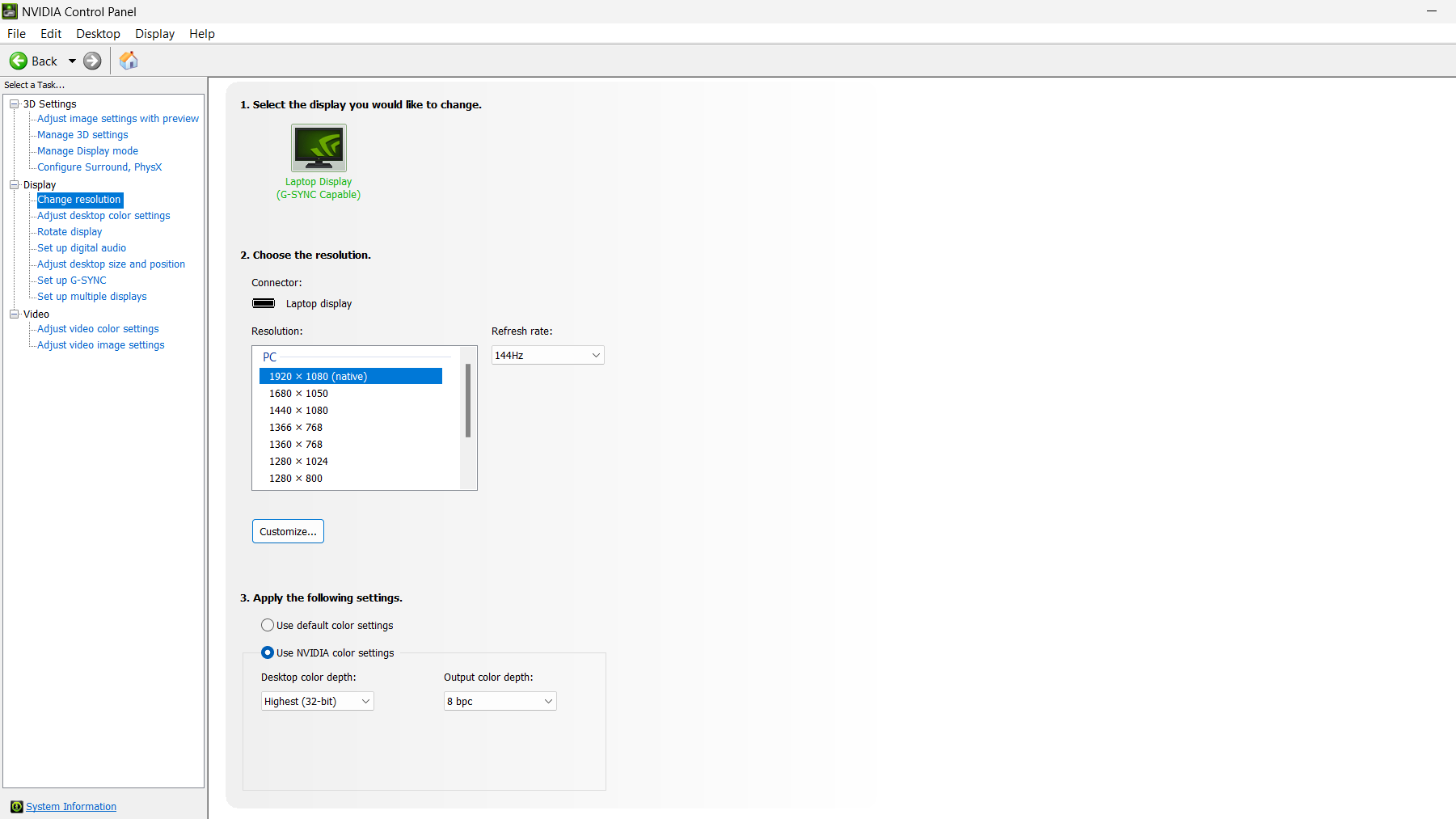The image size is (1456, 819).
Task: Minimize the NVIDIA Control Panel window
Action: pyautogui.click(x=1431, y=11)
